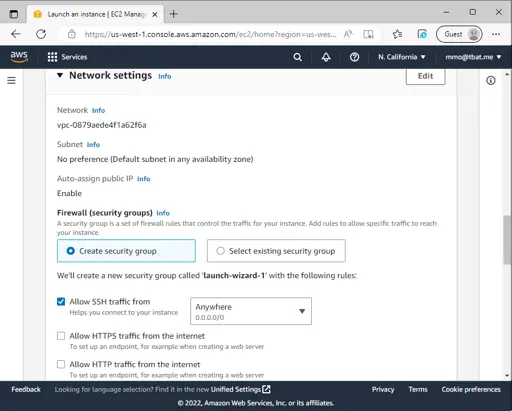512x411 pixels.
Task: Enable Allow HTTPS traffic from the internet
Action: click(x=61, y=336)
